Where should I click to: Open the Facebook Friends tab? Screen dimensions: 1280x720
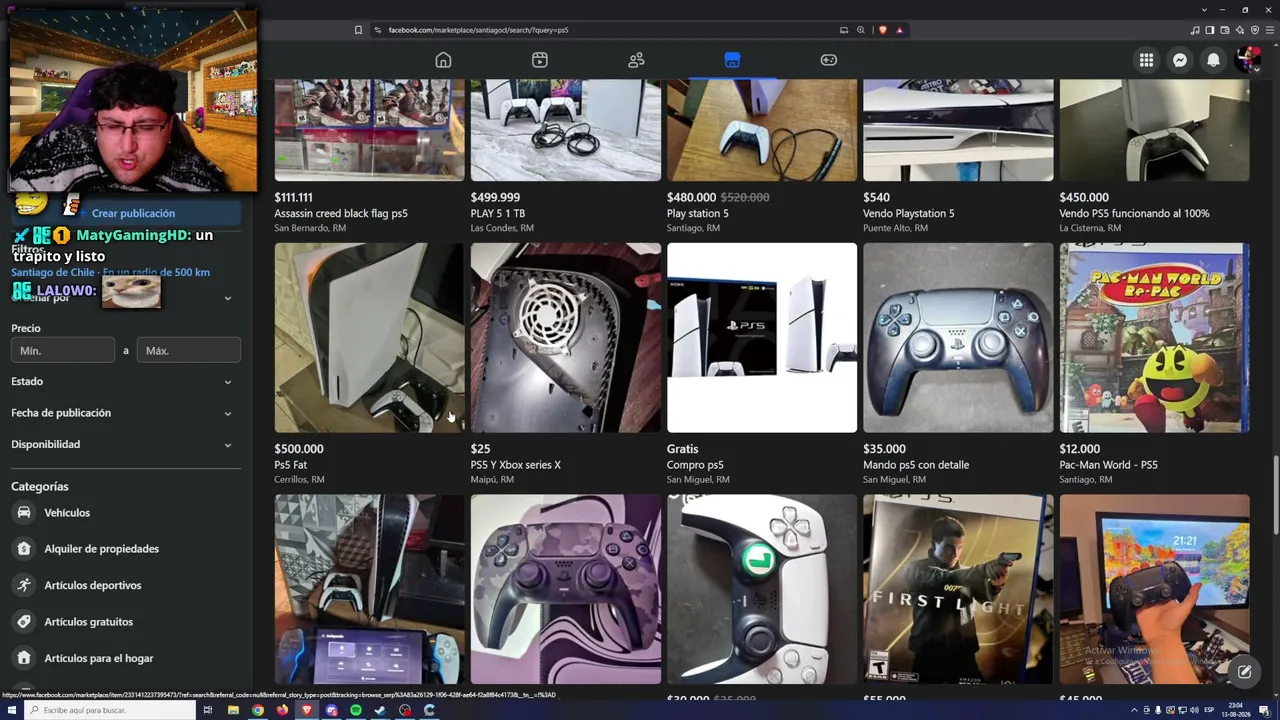[x=636, y=60]
